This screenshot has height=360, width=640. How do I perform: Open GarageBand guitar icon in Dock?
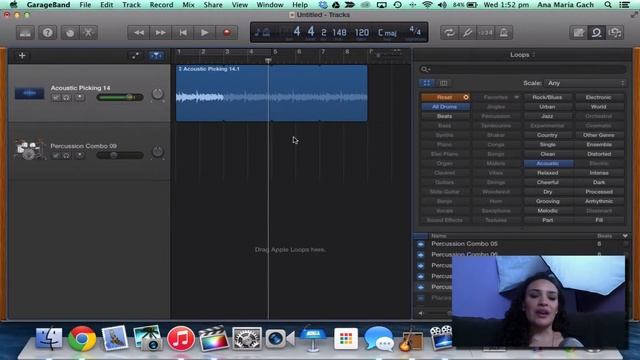411,339
